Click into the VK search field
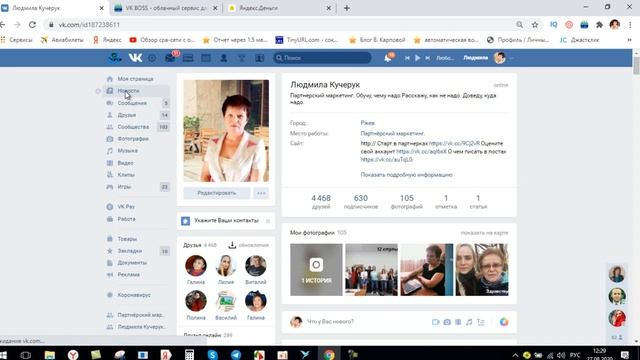640x360 pixels. [x=322, y=58]
